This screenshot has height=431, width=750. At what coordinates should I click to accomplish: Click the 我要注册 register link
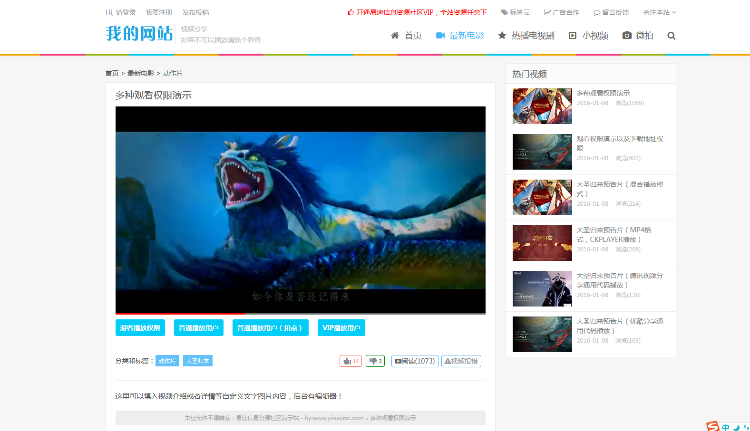pyautogui.click(x=159, y=12)
